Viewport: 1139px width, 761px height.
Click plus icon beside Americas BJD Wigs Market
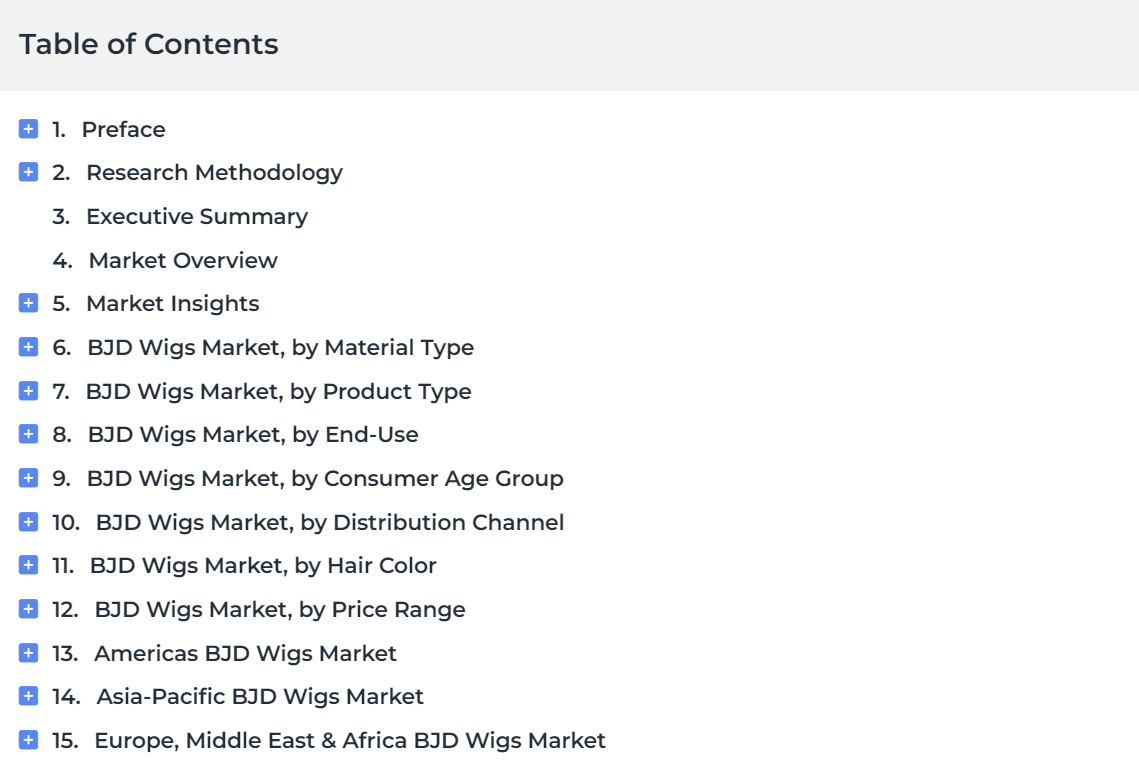click(x=28, y=653)
